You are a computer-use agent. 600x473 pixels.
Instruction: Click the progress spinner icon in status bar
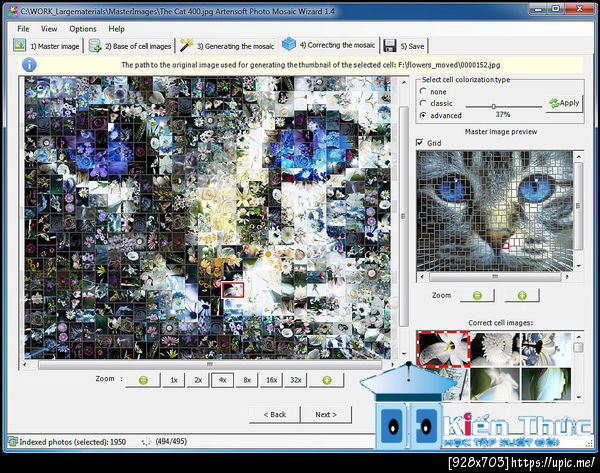click(146, 442)
